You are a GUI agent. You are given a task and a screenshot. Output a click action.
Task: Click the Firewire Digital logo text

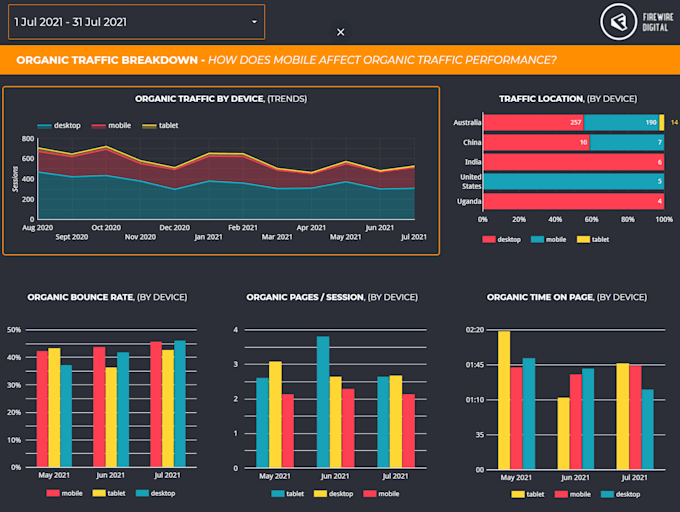coord(657,22)
